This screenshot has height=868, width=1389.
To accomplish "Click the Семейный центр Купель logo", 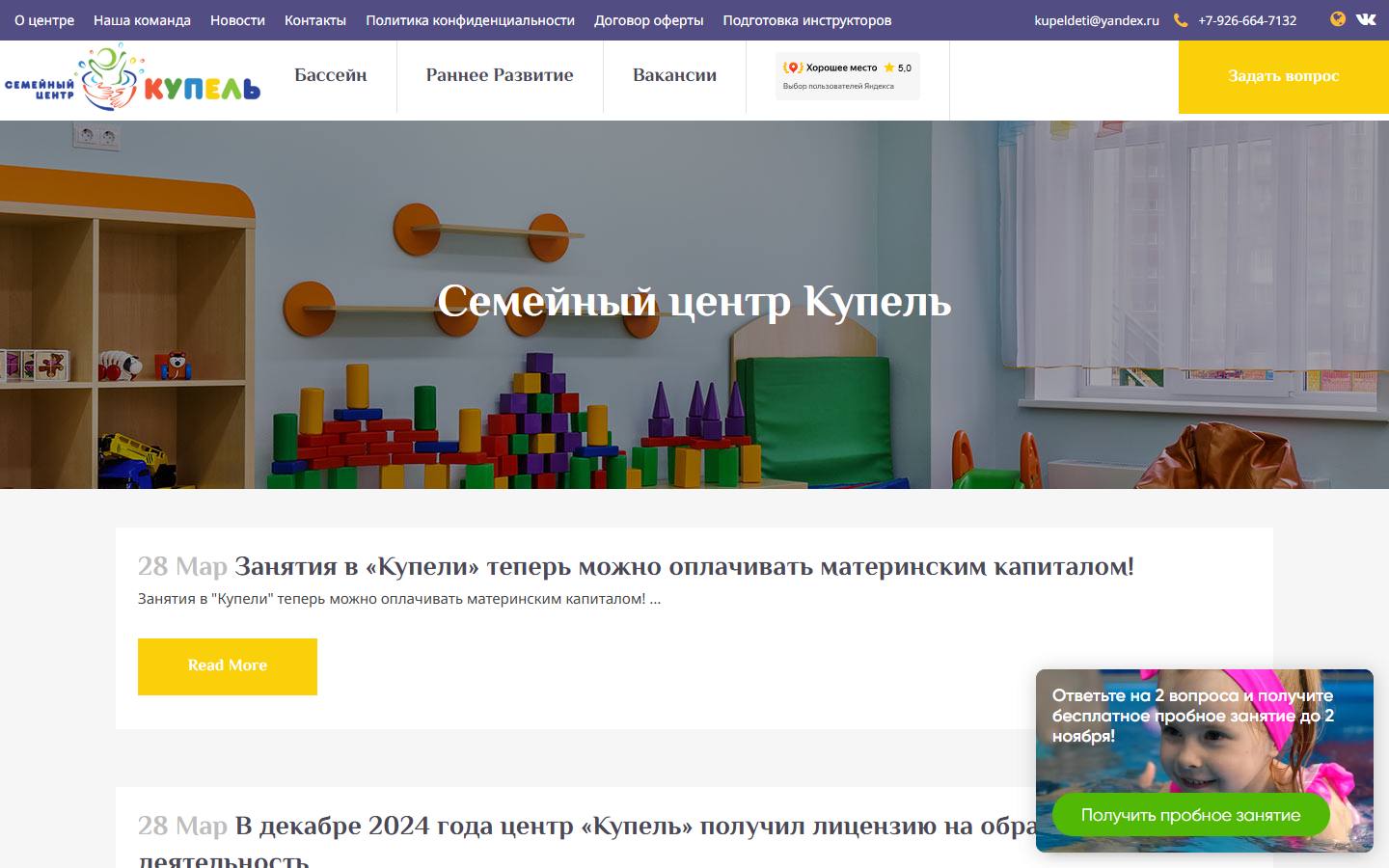I will [132, 77].
